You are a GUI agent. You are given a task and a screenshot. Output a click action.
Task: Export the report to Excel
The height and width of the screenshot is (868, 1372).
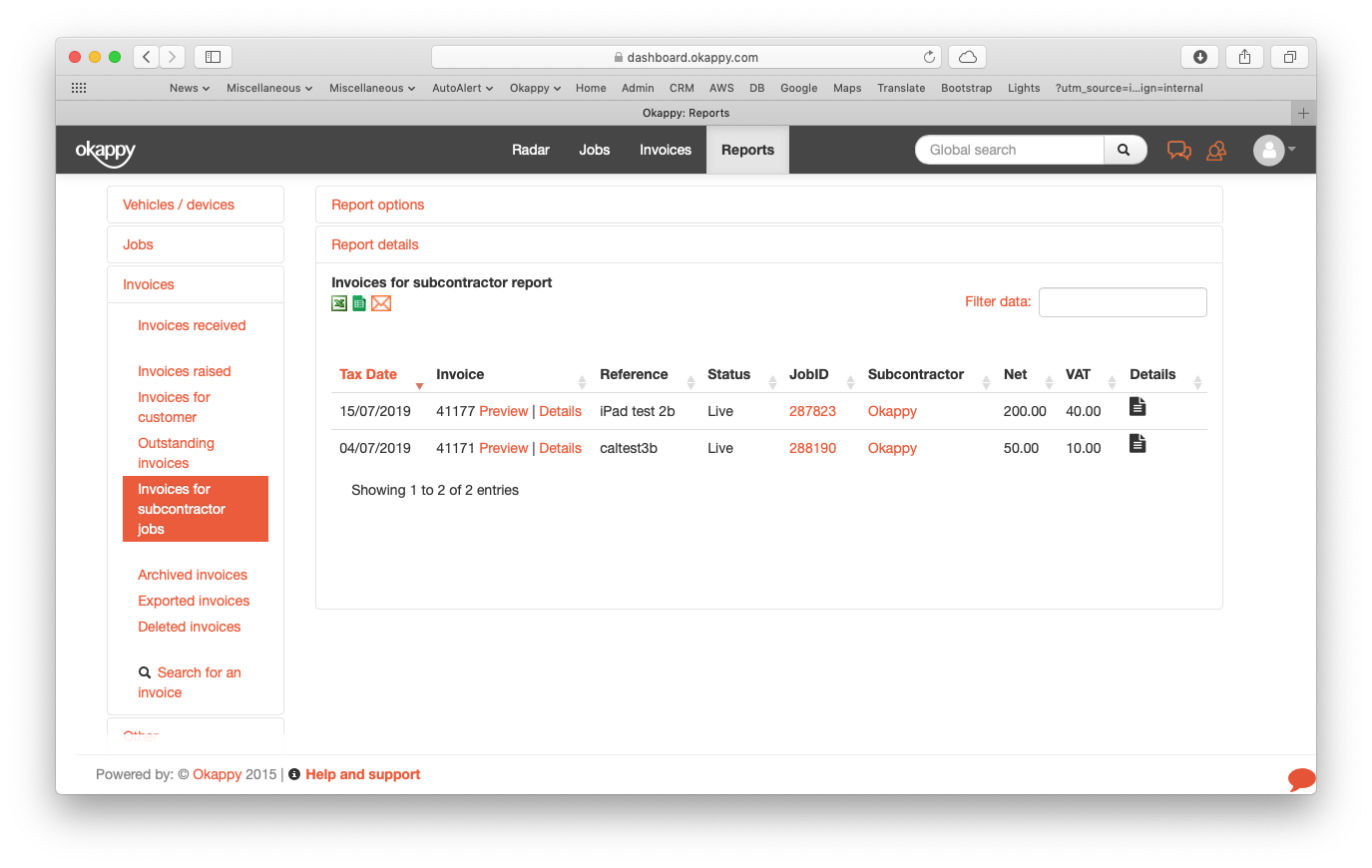click(x=339, y=302)
